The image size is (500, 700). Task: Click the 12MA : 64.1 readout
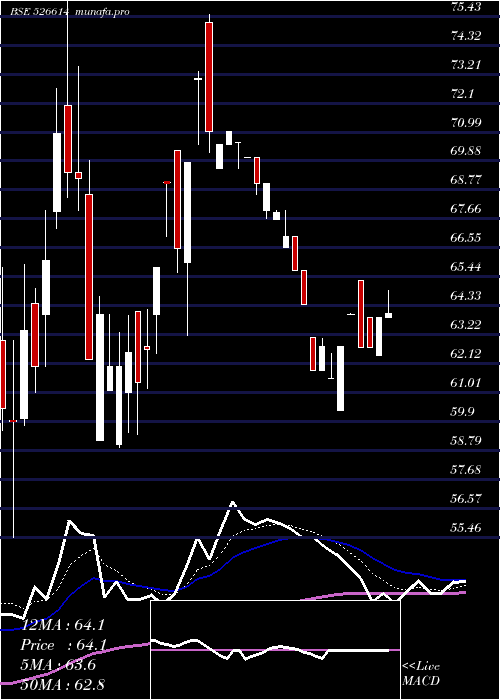[x=63, y=625]
